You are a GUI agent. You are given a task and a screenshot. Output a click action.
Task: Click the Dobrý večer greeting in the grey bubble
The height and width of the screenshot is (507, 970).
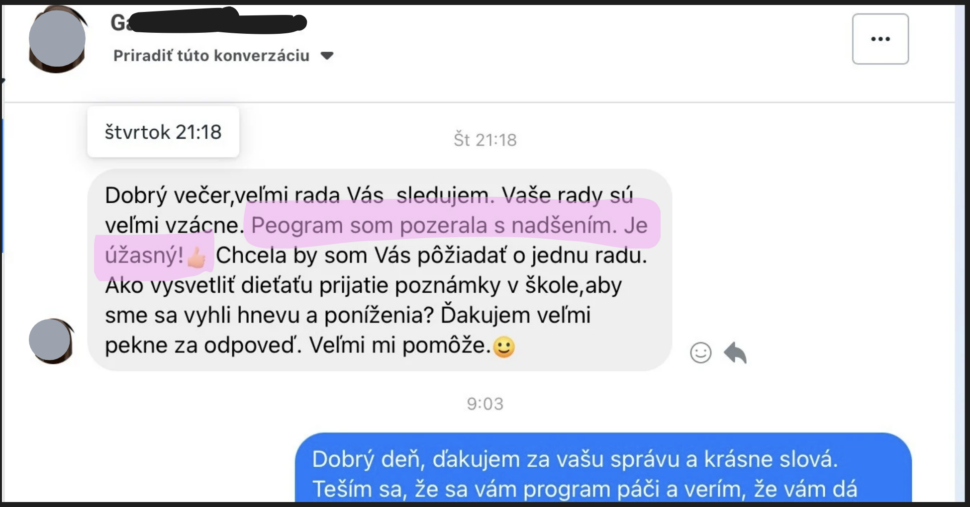pyautogui.click(x=167, y=195)
